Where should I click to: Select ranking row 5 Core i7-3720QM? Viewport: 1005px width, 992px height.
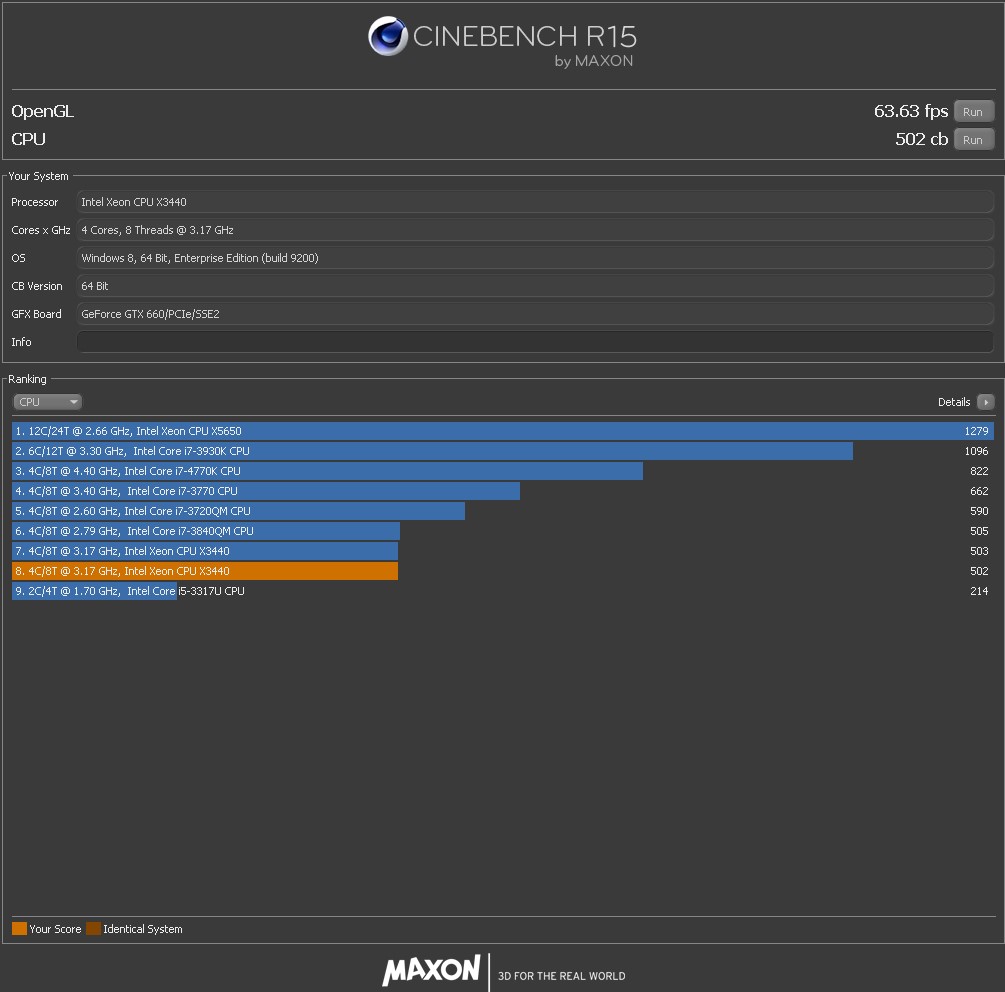(x=502, y=511)
